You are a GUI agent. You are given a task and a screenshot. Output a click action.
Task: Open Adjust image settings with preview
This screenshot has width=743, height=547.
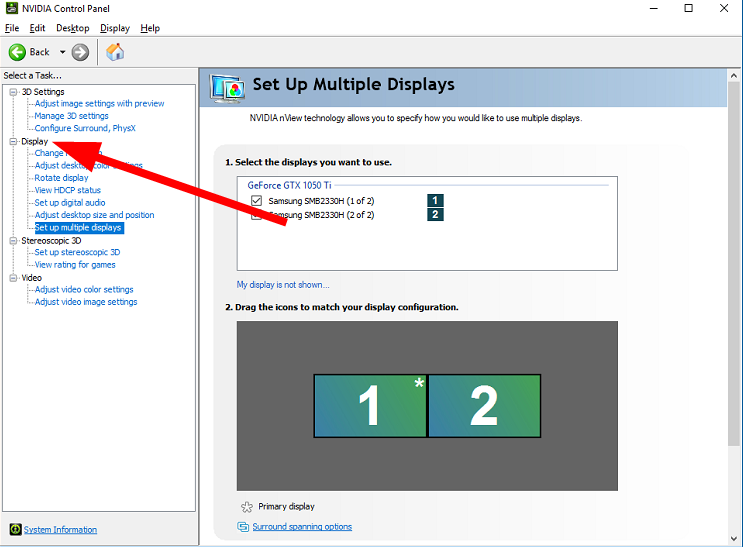[x=100, y=103]
